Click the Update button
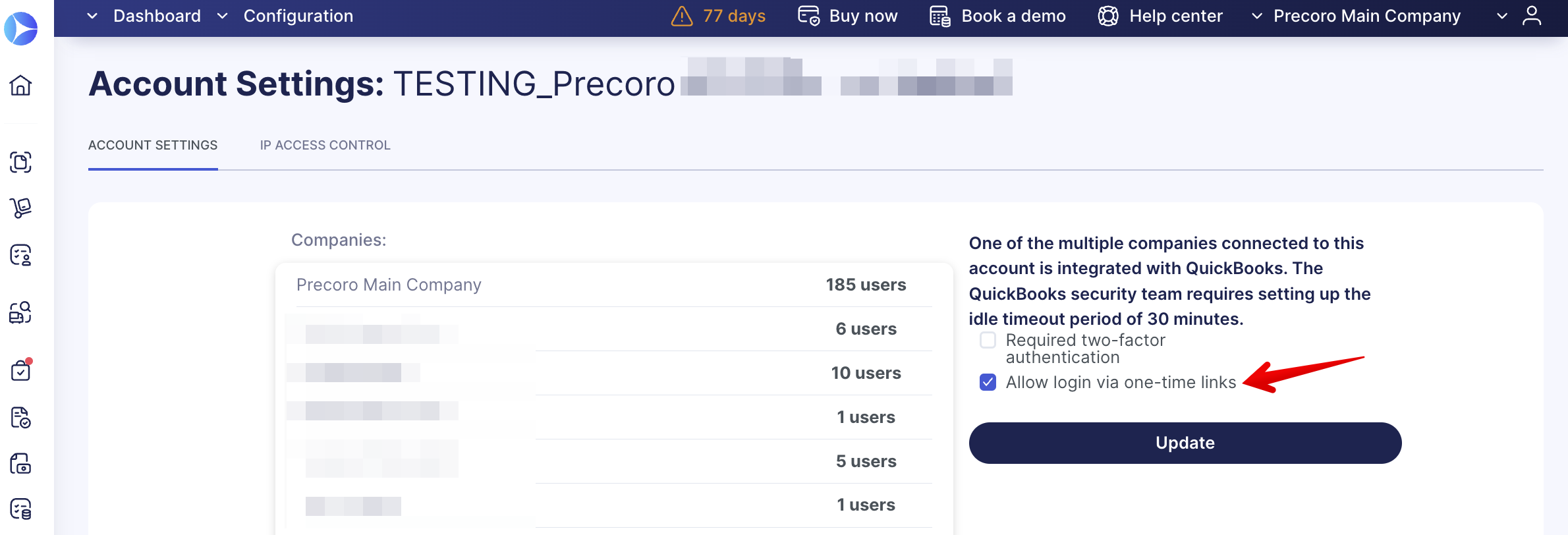The width and height of the screenshot is (1568, 535). pyautogui.click(x=1185, y=443)
